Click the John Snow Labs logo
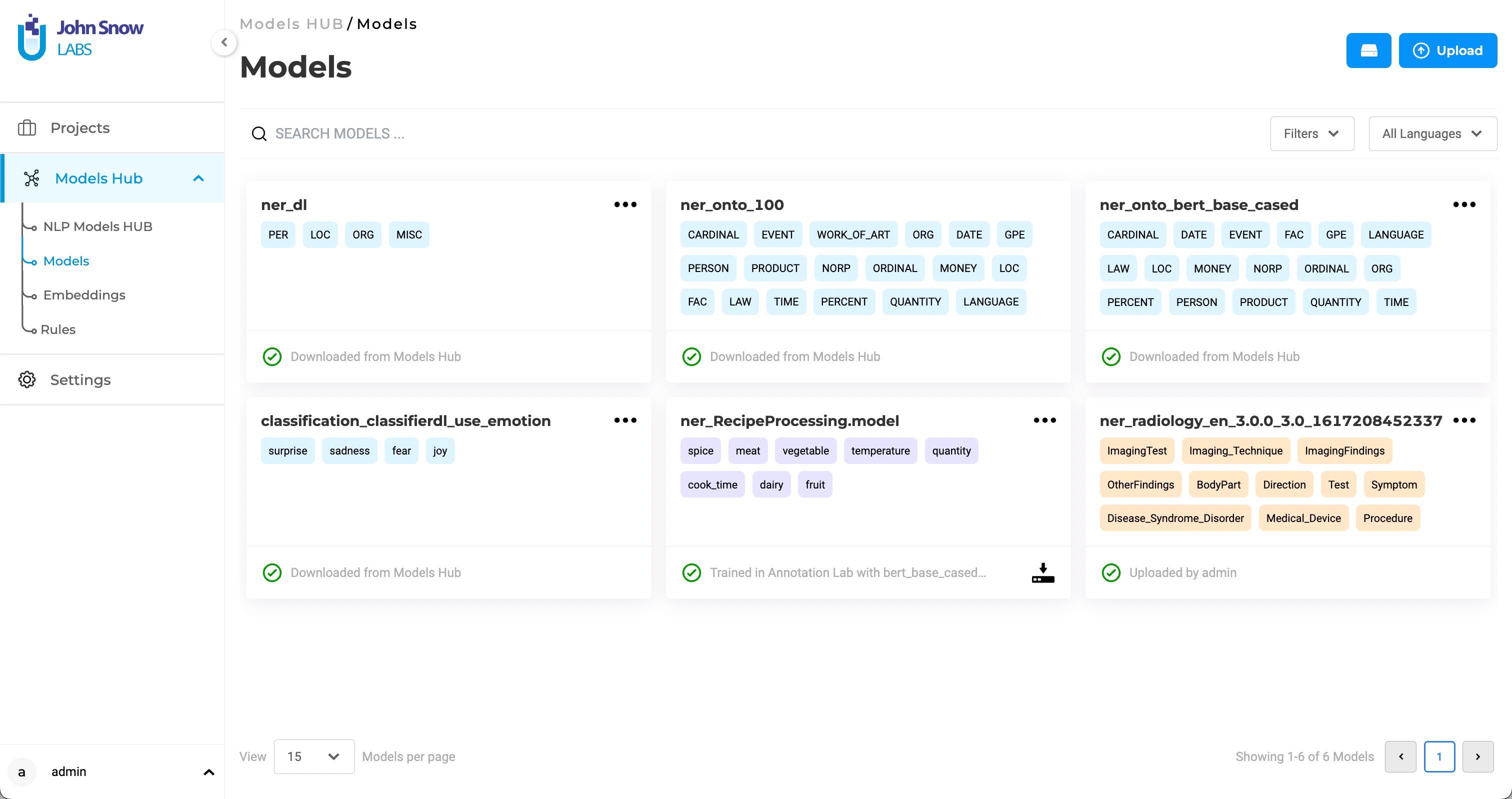Image resolution: width=1512 pixels, height=799 pixels. pos(80,37)
